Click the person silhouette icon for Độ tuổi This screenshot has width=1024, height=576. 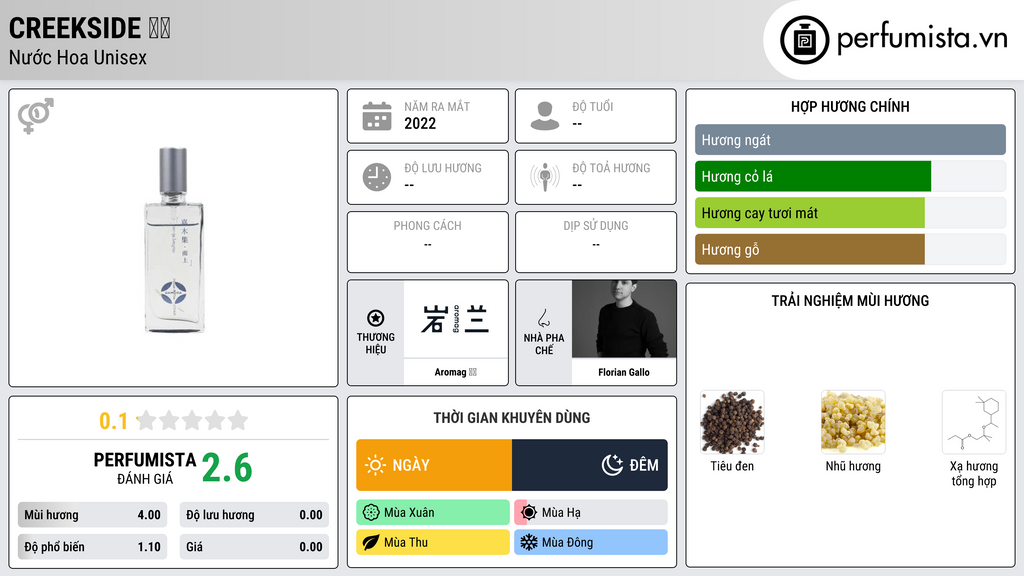click(545, 116)
